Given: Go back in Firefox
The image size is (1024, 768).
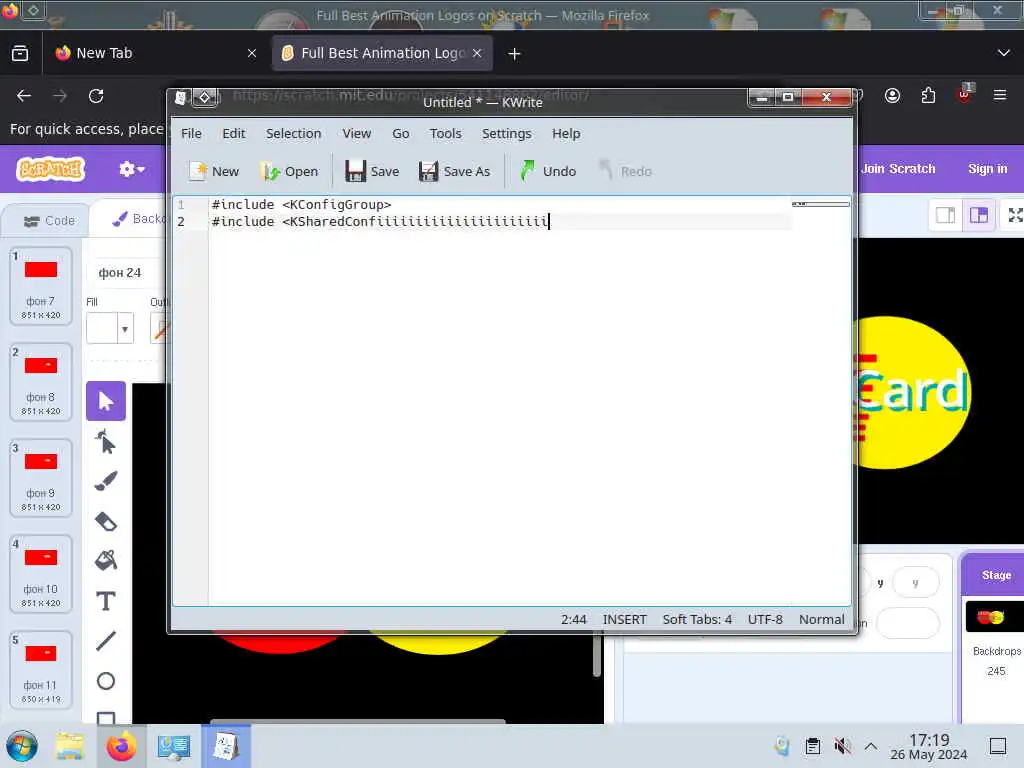Looking at the screenshot, I should pos(24,96).
